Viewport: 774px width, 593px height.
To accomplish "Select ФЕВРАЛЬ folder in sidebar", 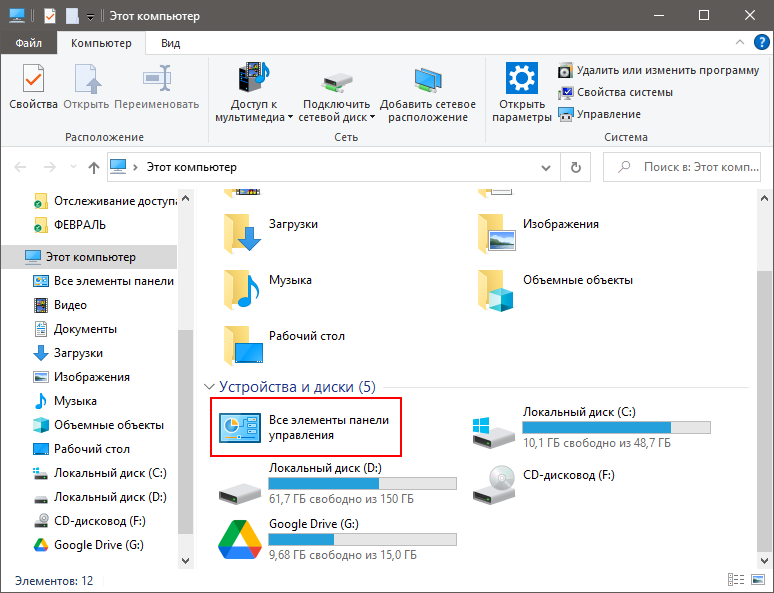I will 69,225.
